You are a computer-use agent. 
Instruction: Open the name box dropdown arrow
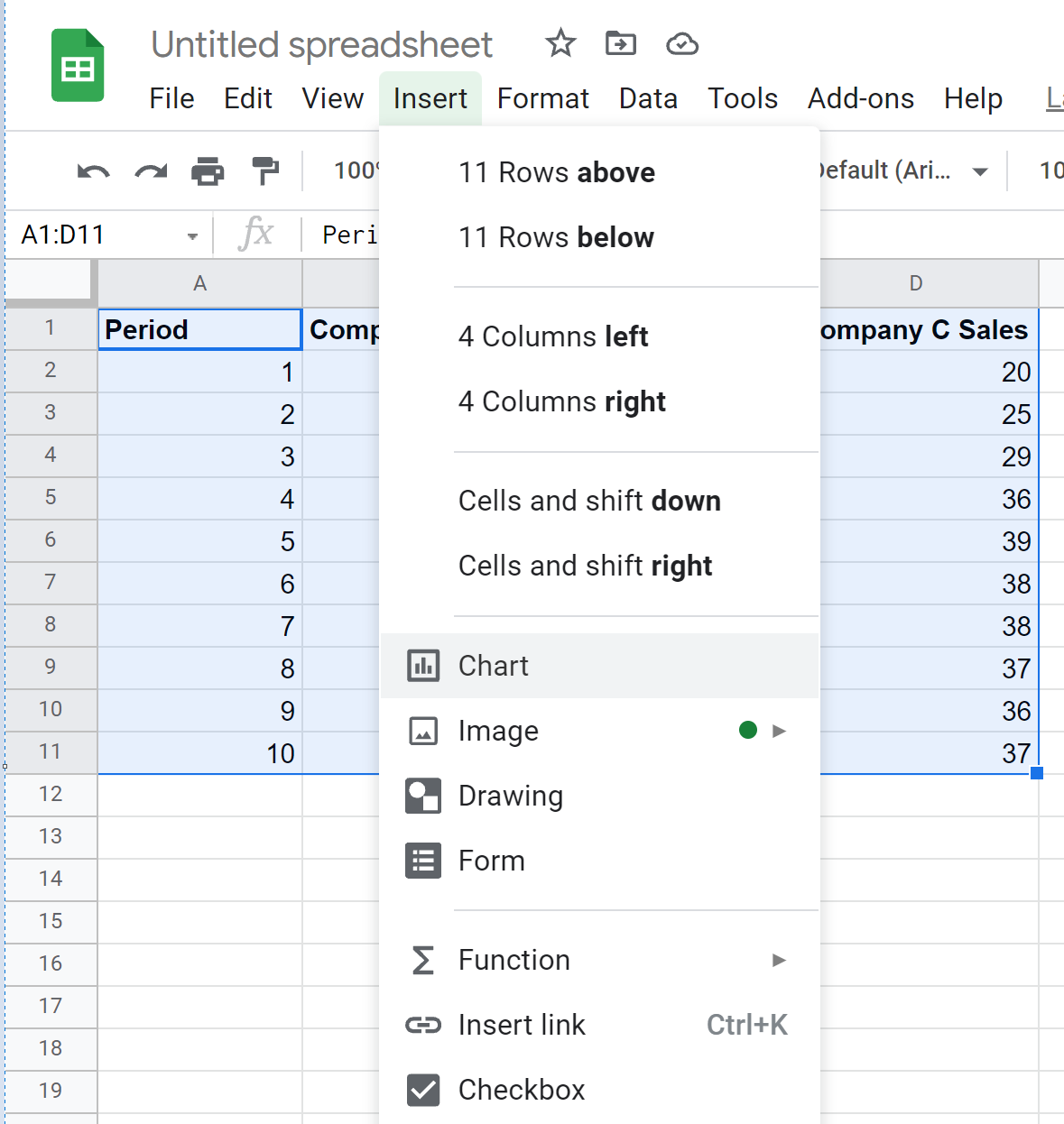coord(192,236)
